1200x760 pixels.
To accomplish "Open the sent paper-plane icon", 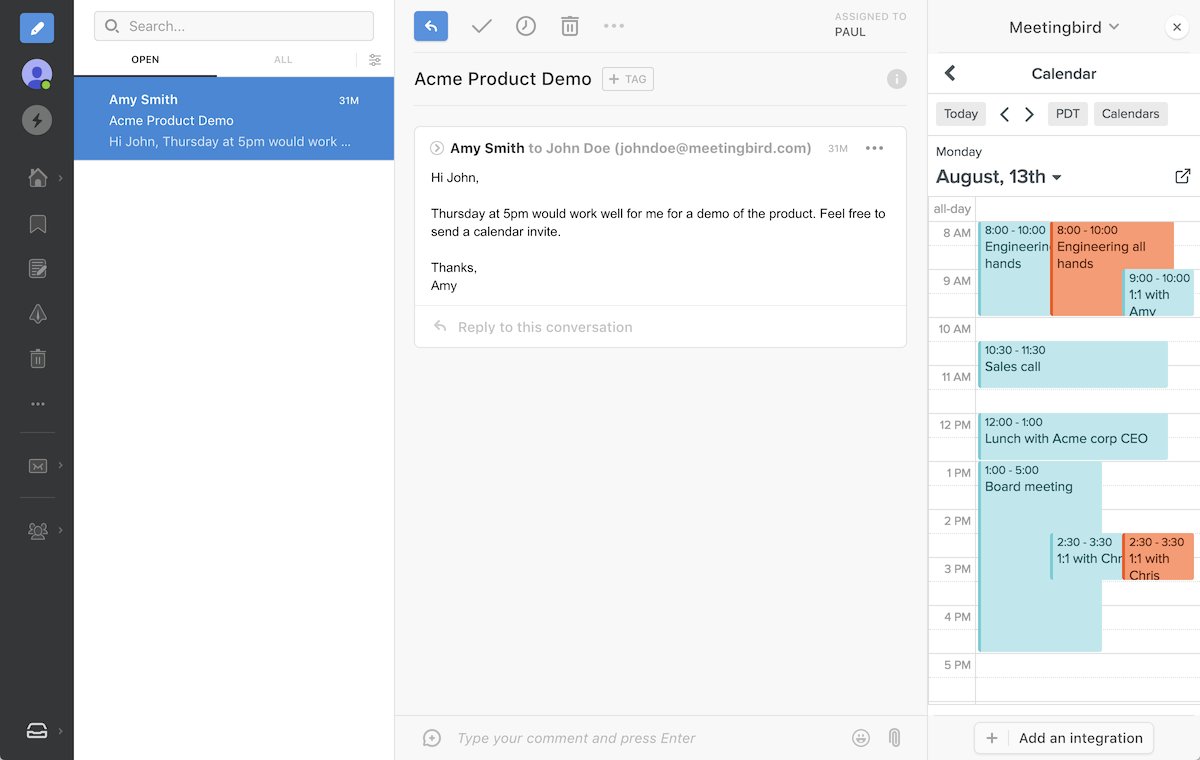I will (38, 314).
